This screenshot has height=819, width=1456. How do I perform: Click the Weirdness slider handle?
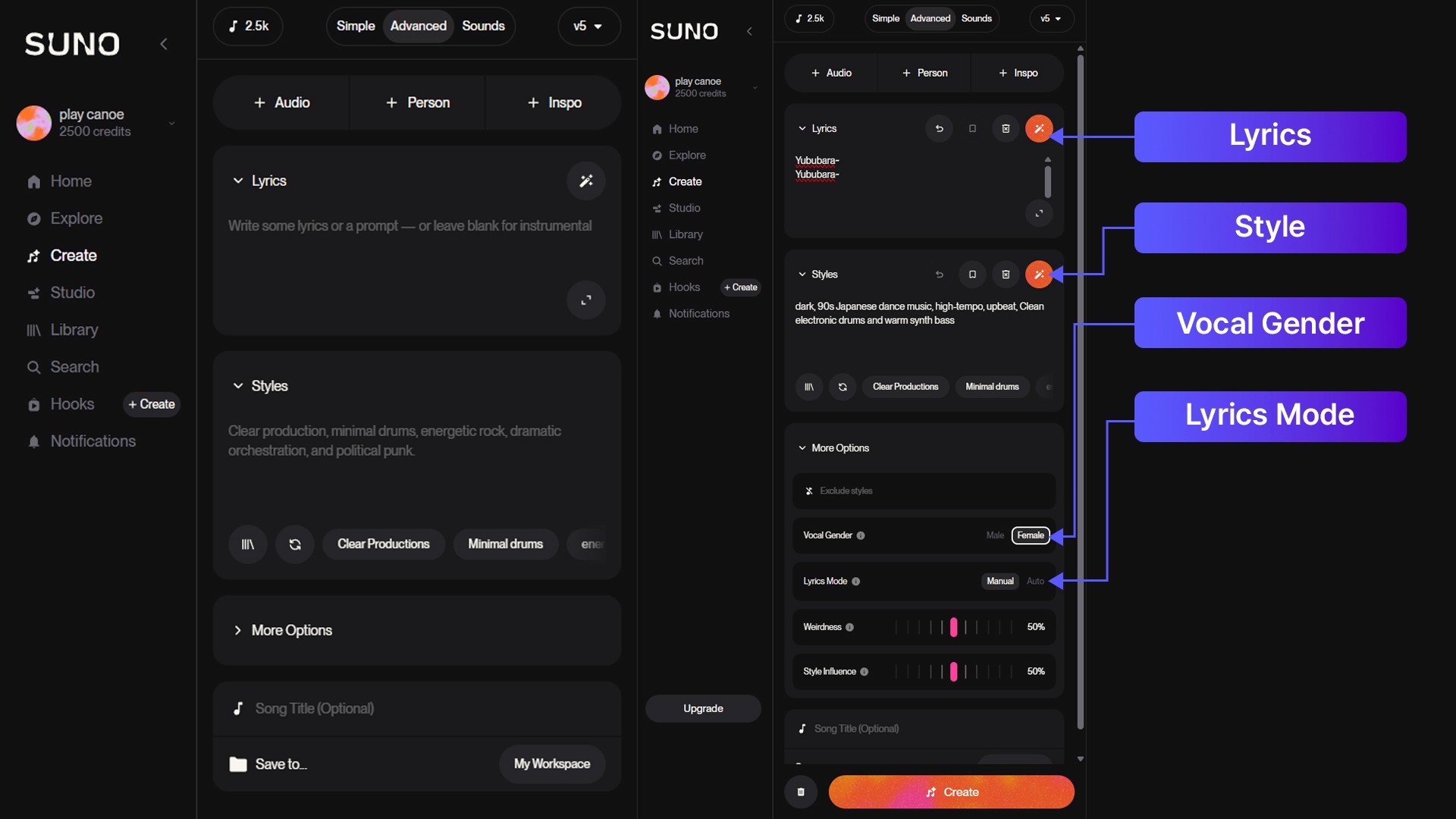tap(953, 627)
